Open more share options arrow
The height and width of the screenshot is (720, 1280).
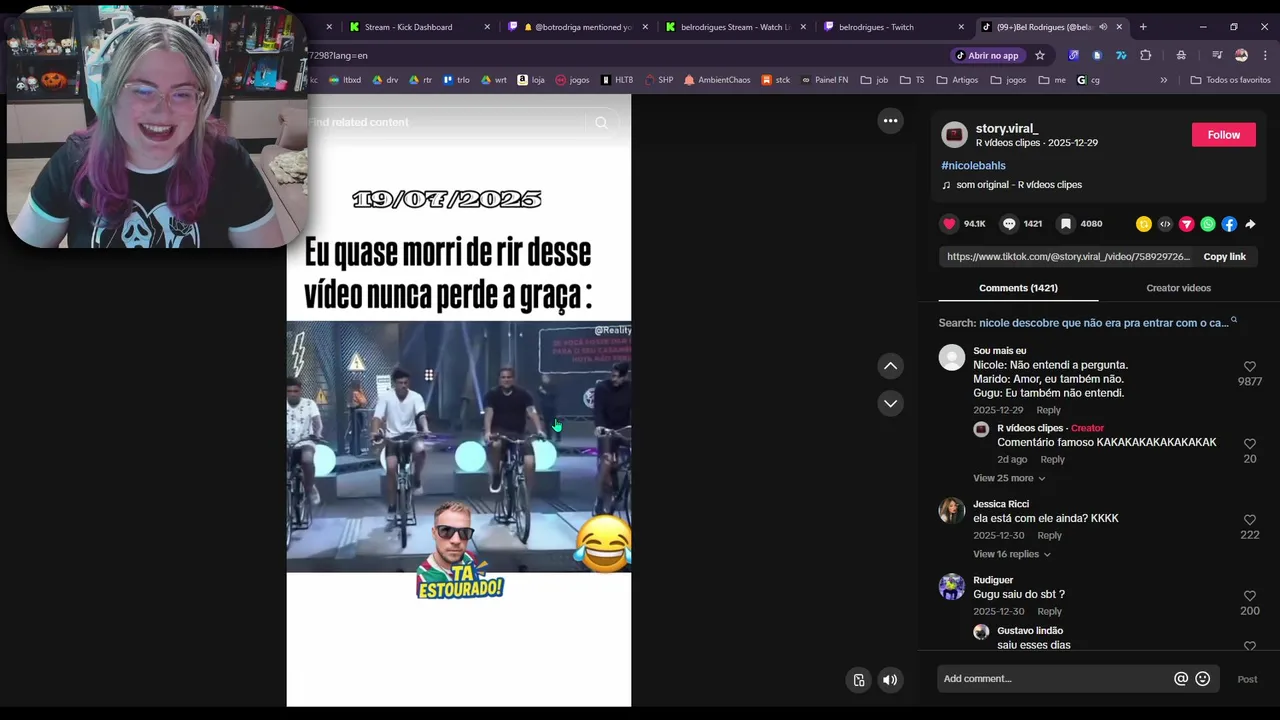(1250, 224)
